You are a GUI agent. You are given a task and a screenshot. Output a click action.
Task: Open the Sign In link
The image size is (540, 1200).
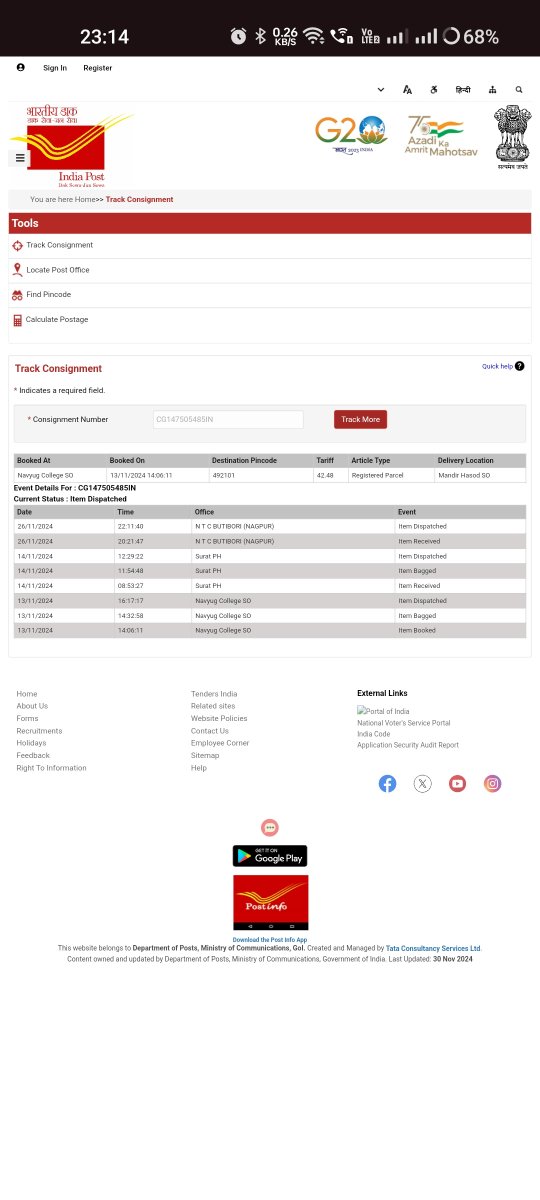55,68
